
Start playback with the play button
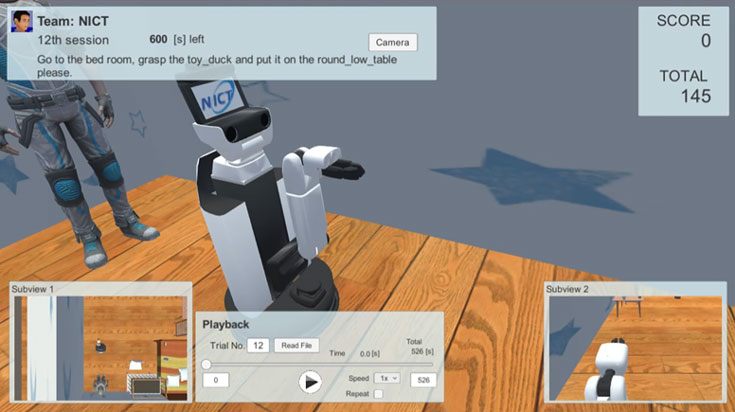tap(310, 382)
